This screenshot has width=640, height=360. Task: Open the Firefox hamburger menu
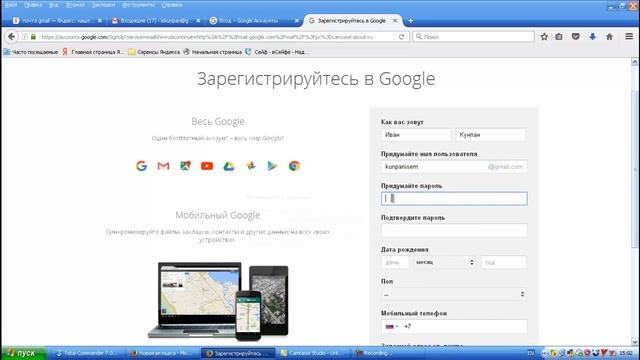(x=629, y=37)
